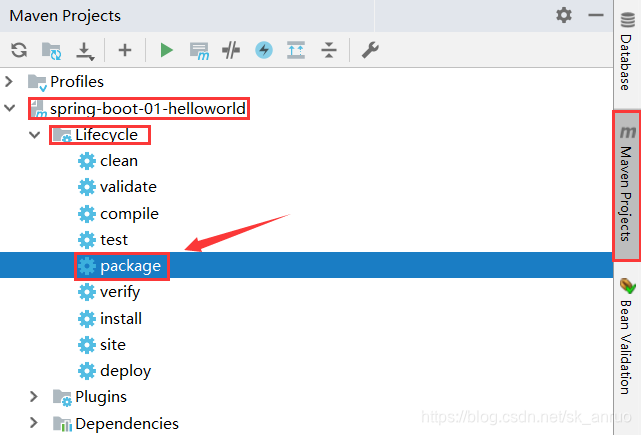
Task: Click the Maven Projects panel title
Action: (65, 16)
